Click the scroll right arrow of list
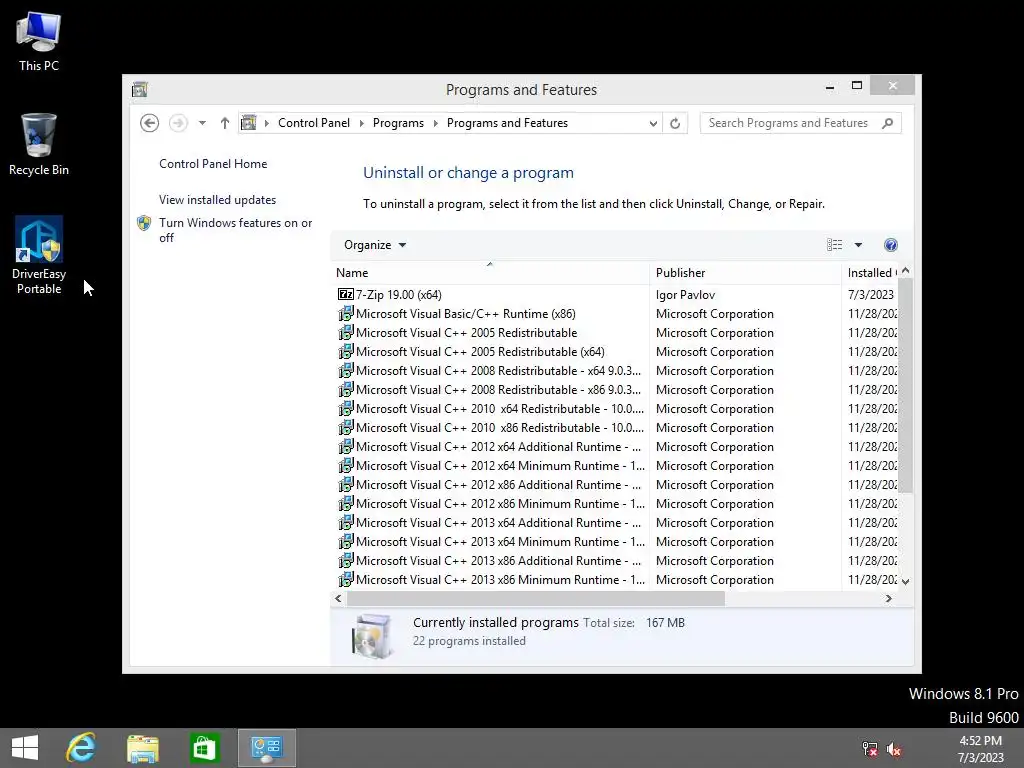 (x=889, y=598)
